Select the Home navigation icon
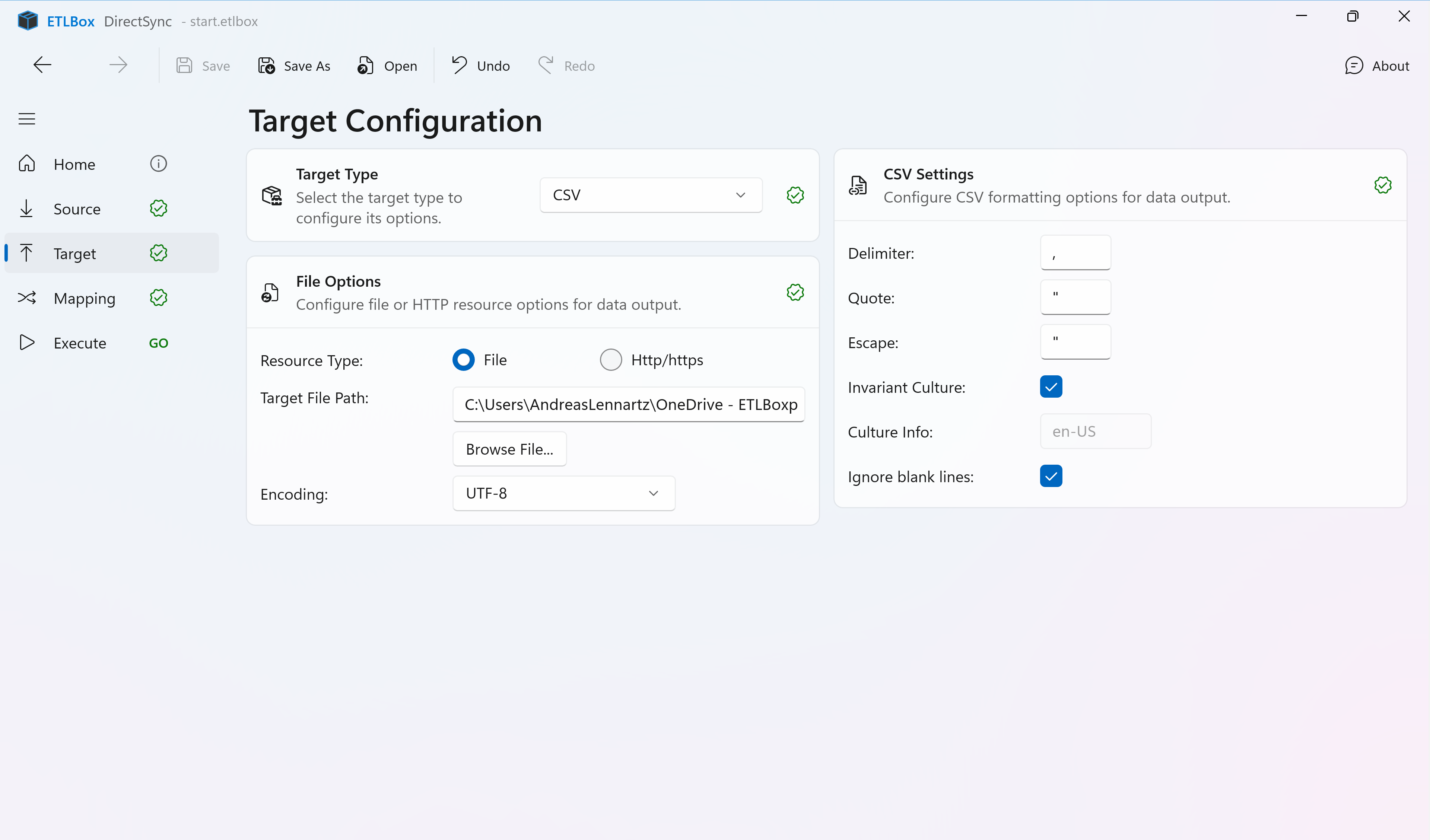This screenshot has width=1430, height=840. click(x=26, y=163)
